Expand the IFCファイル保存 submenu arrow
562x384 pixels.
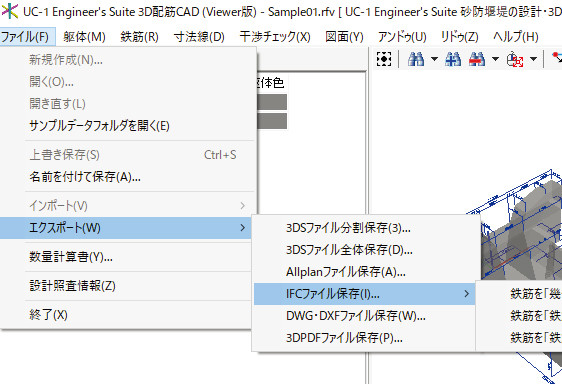click(x=466, y=294)
